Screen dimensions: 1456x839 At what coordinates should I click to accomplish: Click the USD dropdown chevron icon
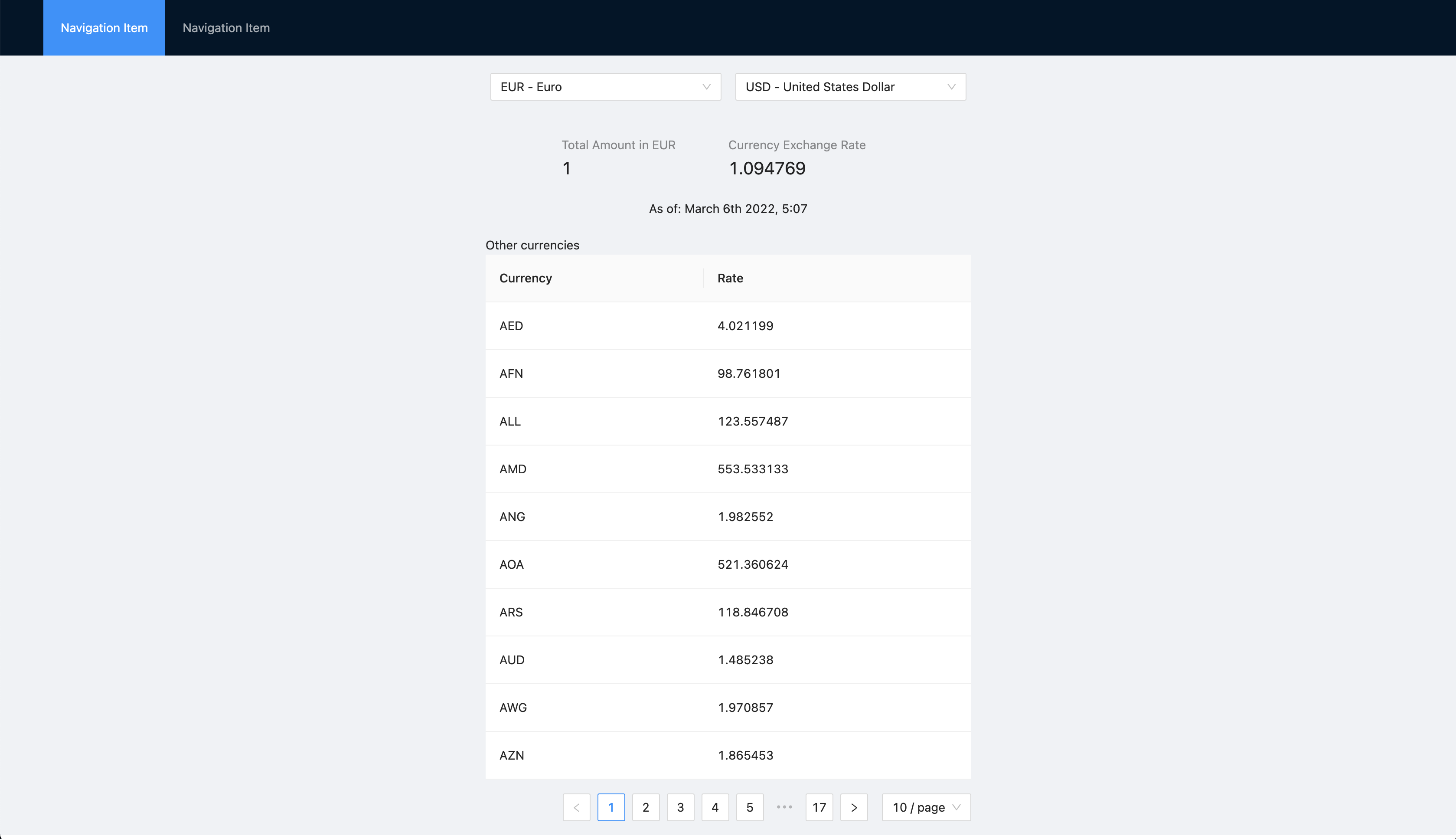951,87
